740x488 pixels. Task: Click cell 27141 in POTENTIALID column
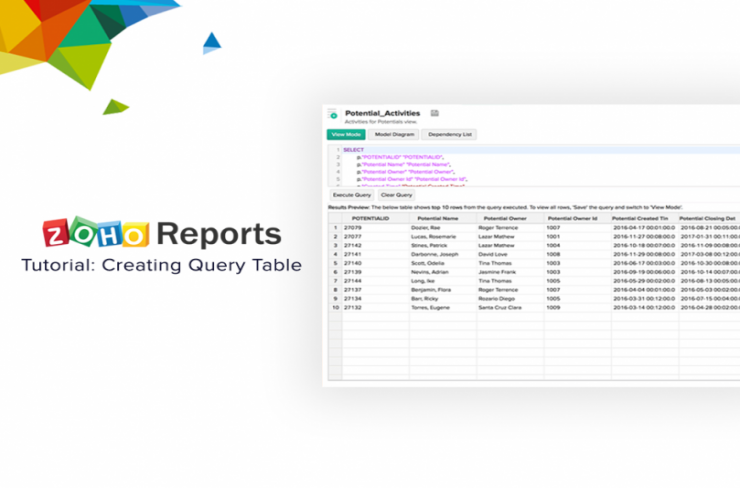coord(376,254)
